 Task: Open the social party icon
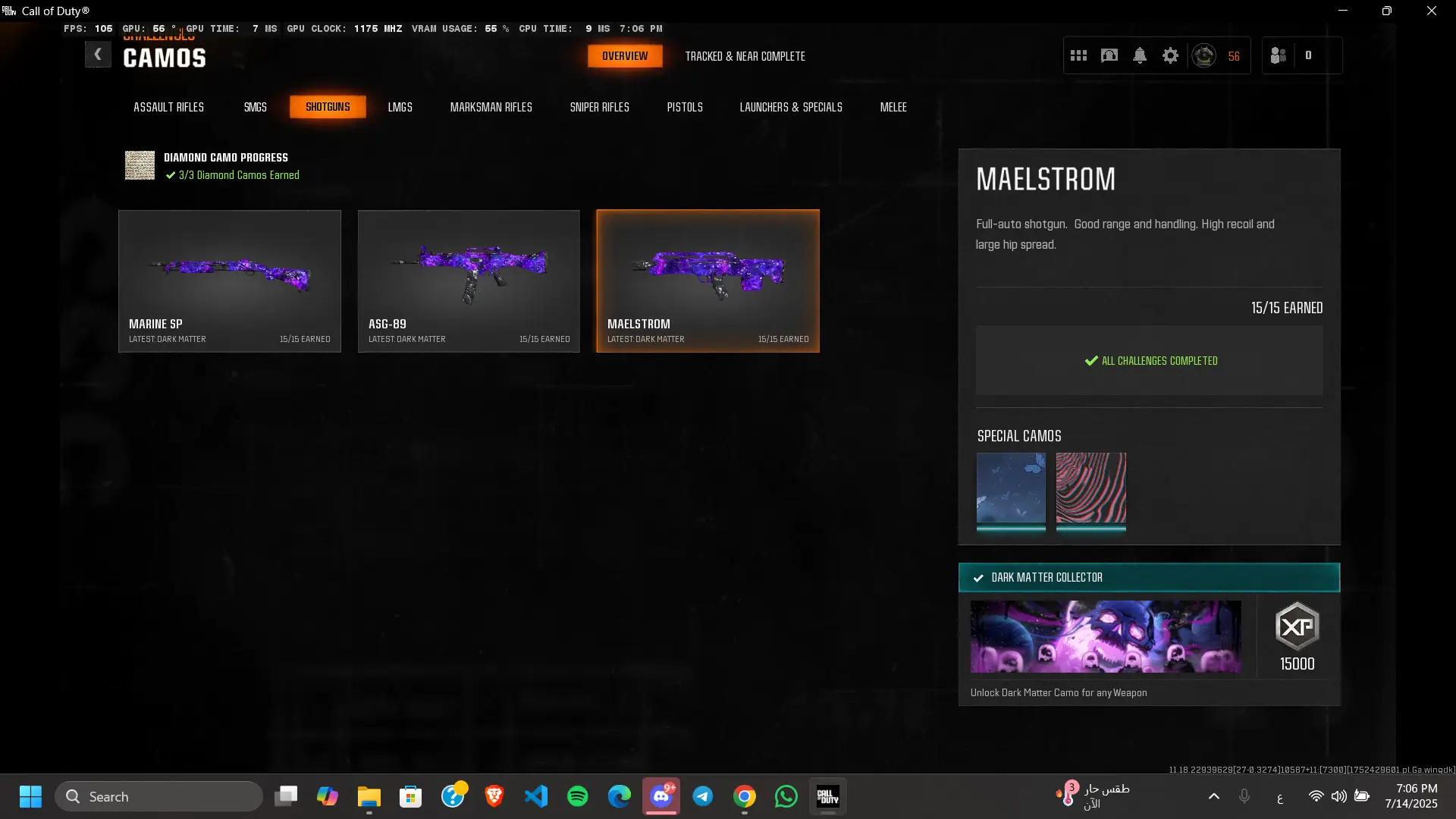pyautogui.click(x=1279, y=55)
